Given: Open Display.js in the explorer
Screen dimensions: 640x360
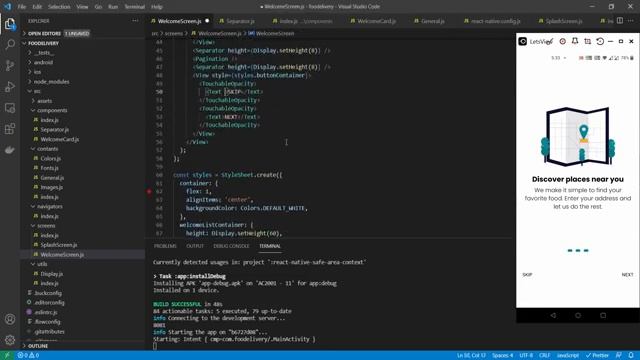Looking at the screenshot, I should 51,274.
